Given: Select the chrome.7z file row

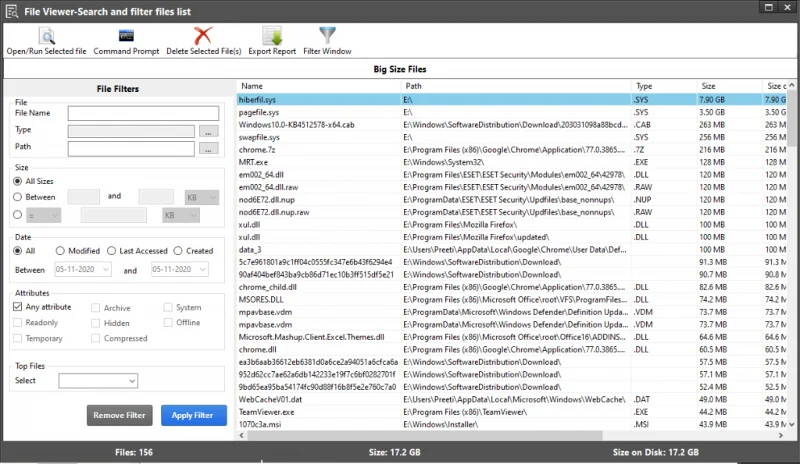Looking at the screenshot, I should [512, 150].
